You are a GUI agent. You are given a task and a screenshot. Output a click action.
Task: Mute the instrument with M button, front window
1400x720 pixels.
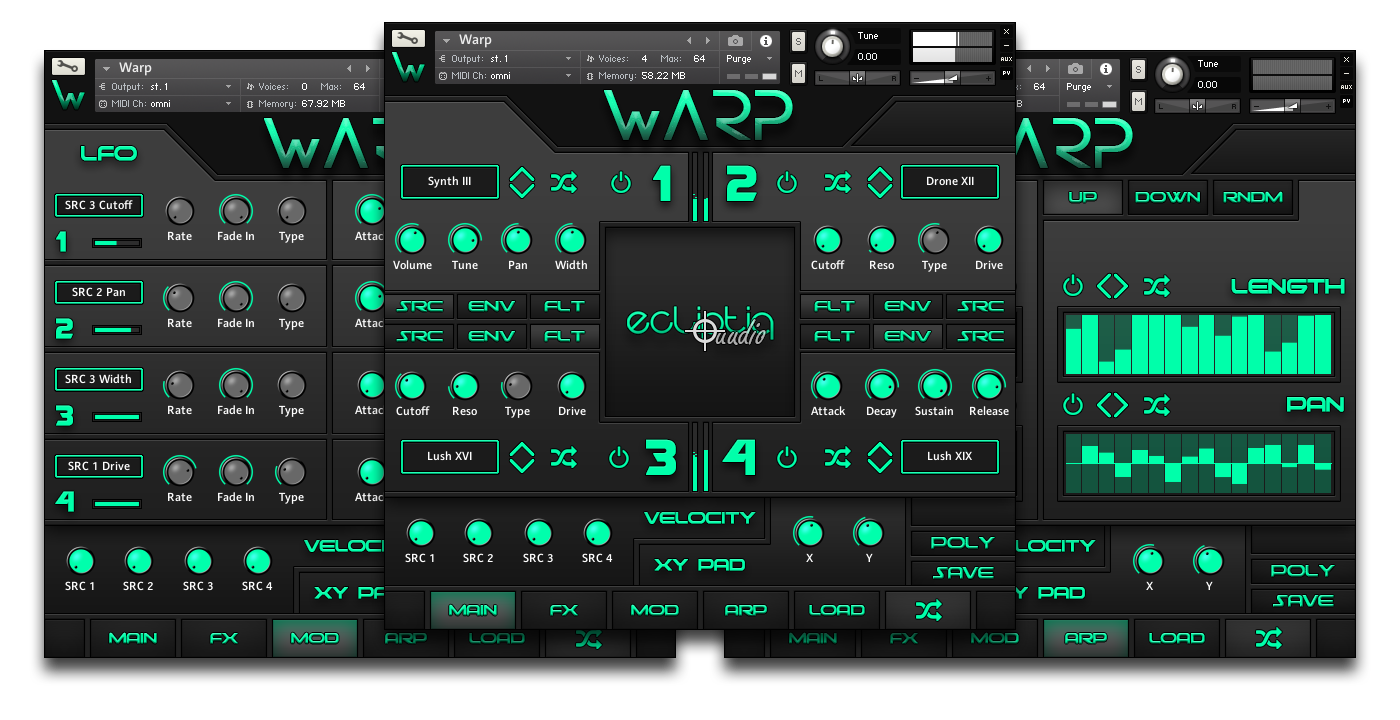[798, 74]
